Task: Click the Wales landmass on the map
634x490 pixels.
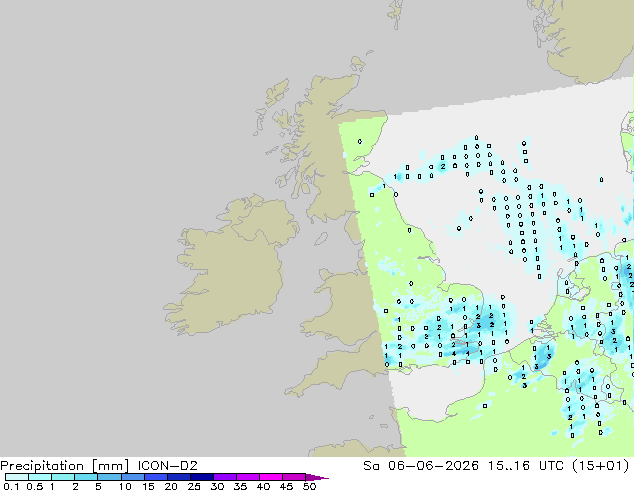Action: [344, 307]
